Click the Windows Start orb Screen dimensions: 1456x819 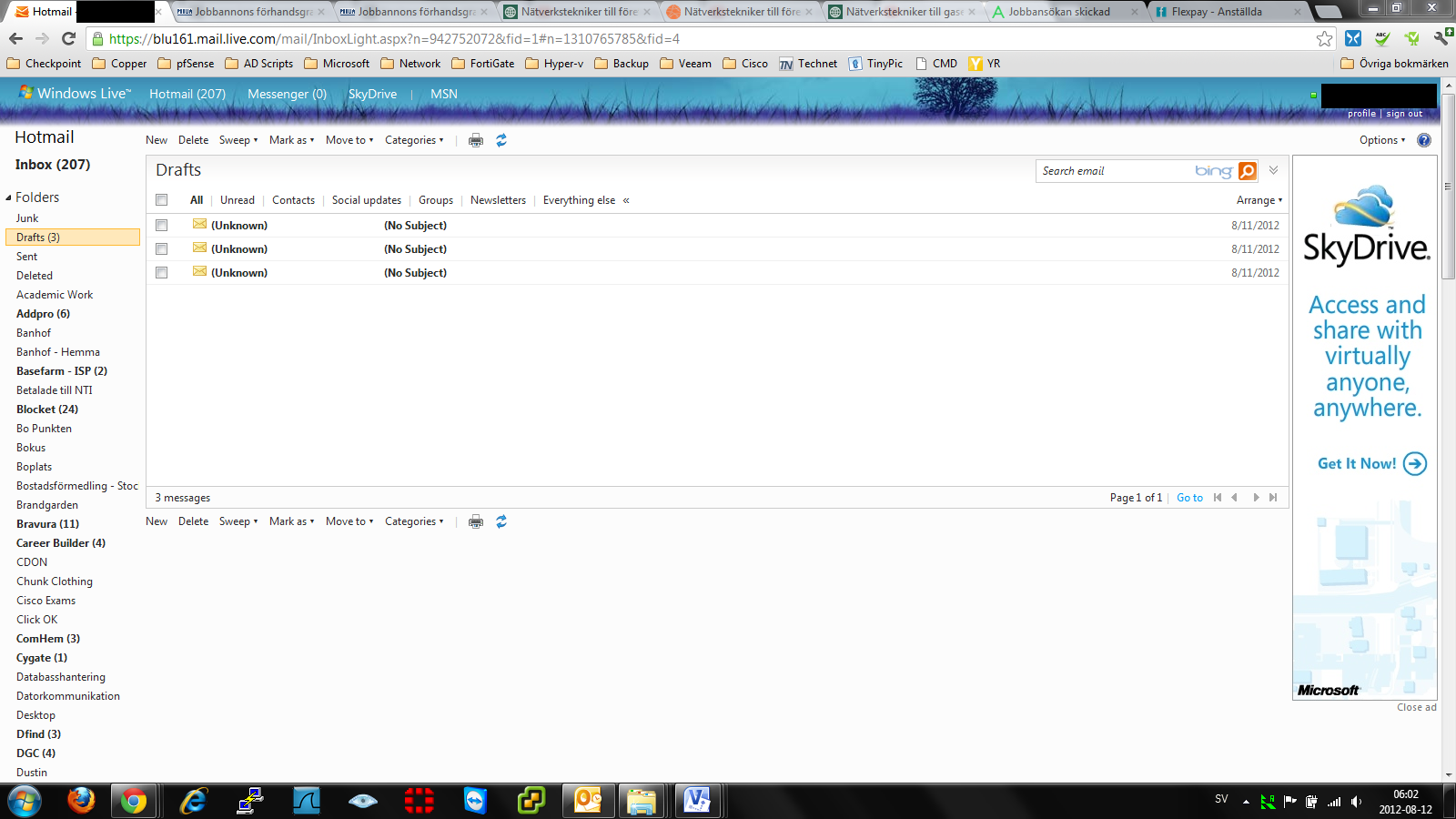(x=25, y=801)
